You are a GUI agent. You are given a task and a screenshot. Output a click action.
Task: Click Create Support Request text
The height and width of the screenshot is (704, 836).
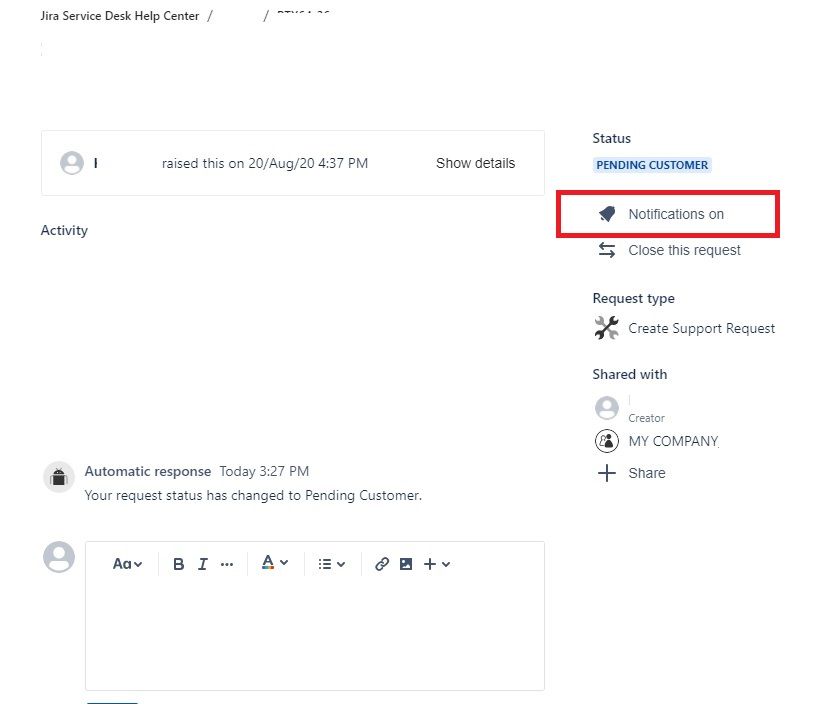pos(701,328)
